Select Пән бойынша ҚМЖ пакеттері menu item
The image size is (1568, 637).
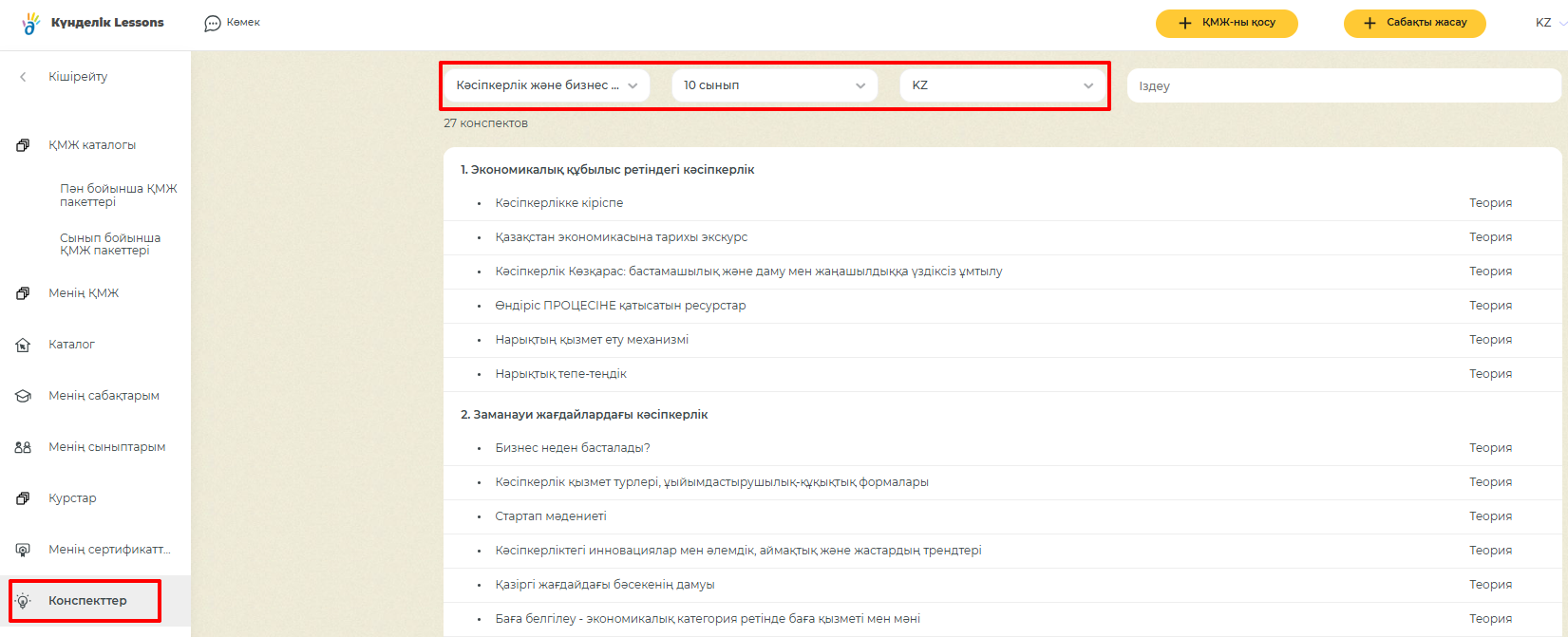(118, 196)
